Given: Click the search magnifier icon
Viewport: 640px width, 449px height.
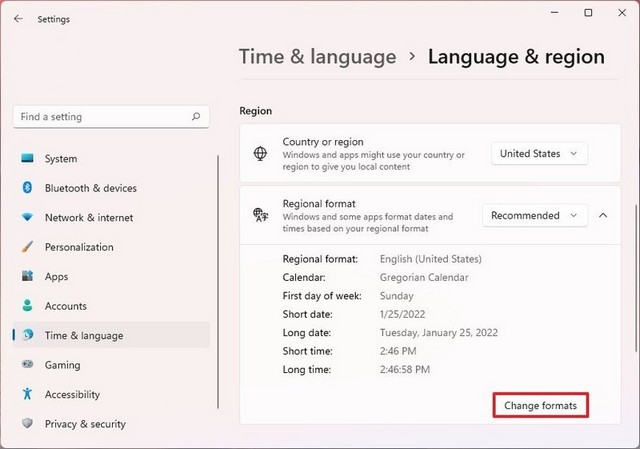Looking at the screenshot, I should pyautogui.click(x=196, y=117).
